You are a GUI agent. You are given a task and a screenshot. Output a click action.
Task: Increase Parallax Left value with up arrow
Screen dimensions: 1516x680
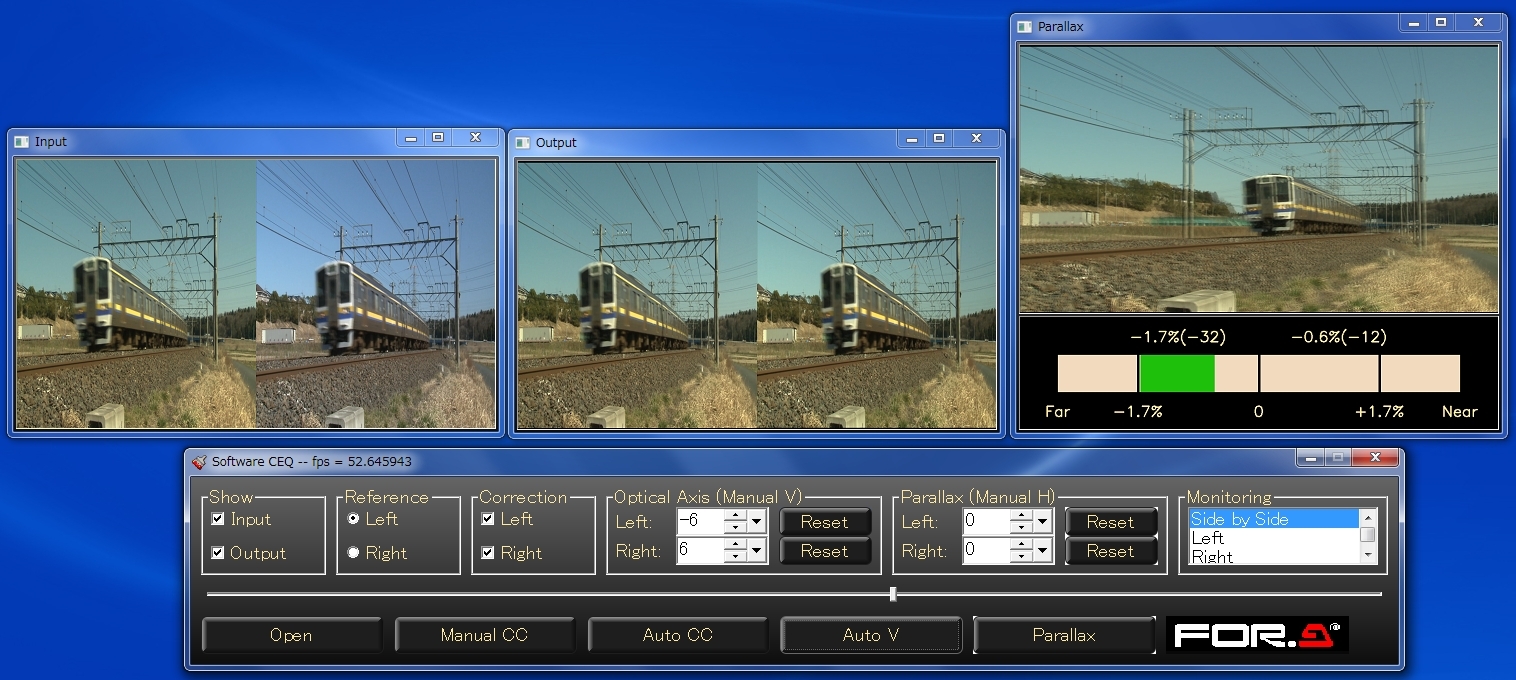[x=1022, y=515]
